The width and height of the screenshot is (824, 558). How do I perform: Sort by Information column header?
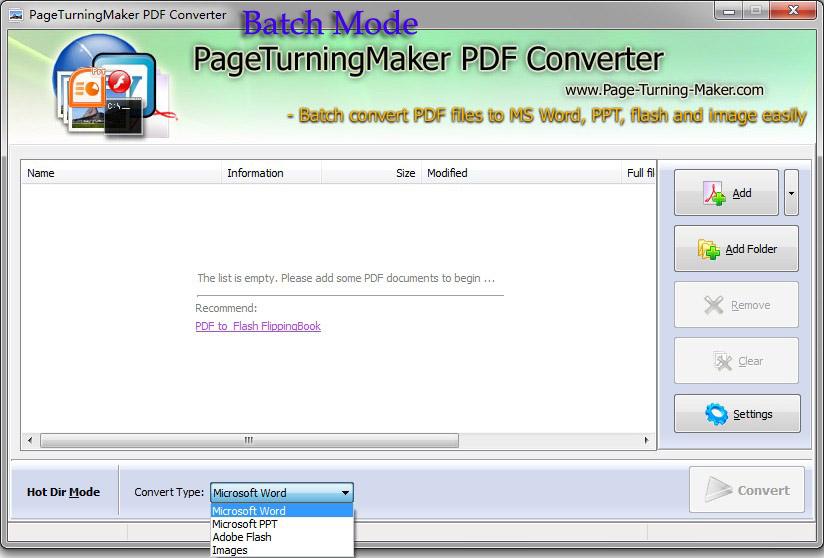272,173
